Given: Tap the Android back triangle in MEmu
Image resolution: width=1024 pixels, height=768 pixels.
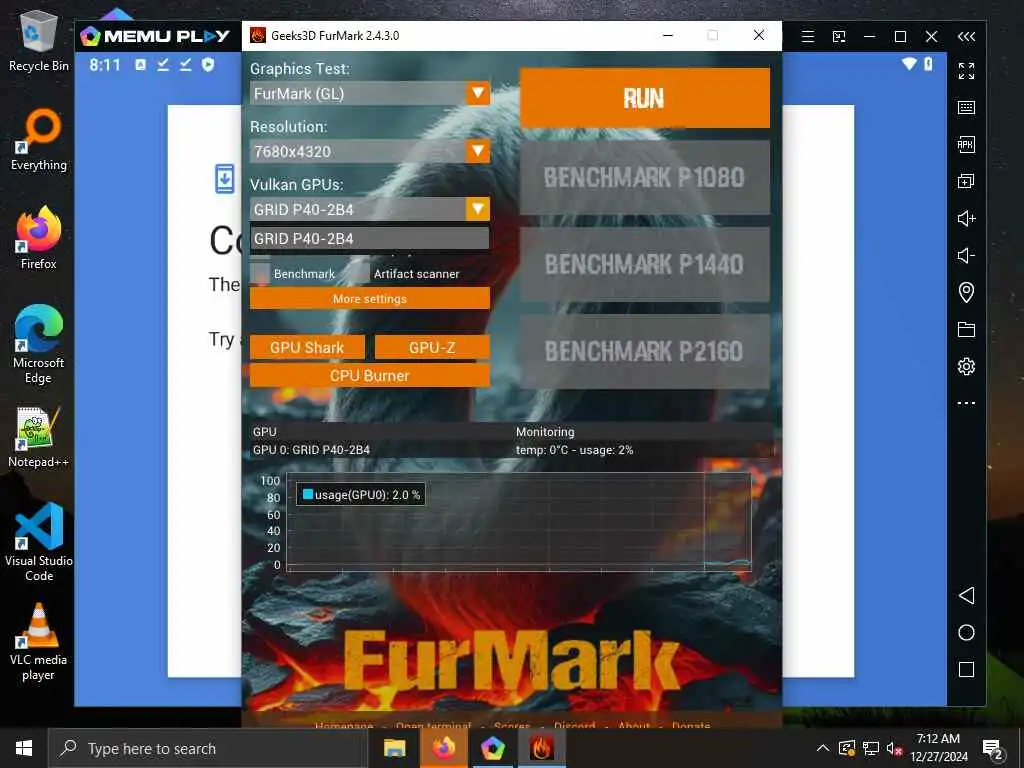Looking at the screenshot, I should [x=966, y=595].
